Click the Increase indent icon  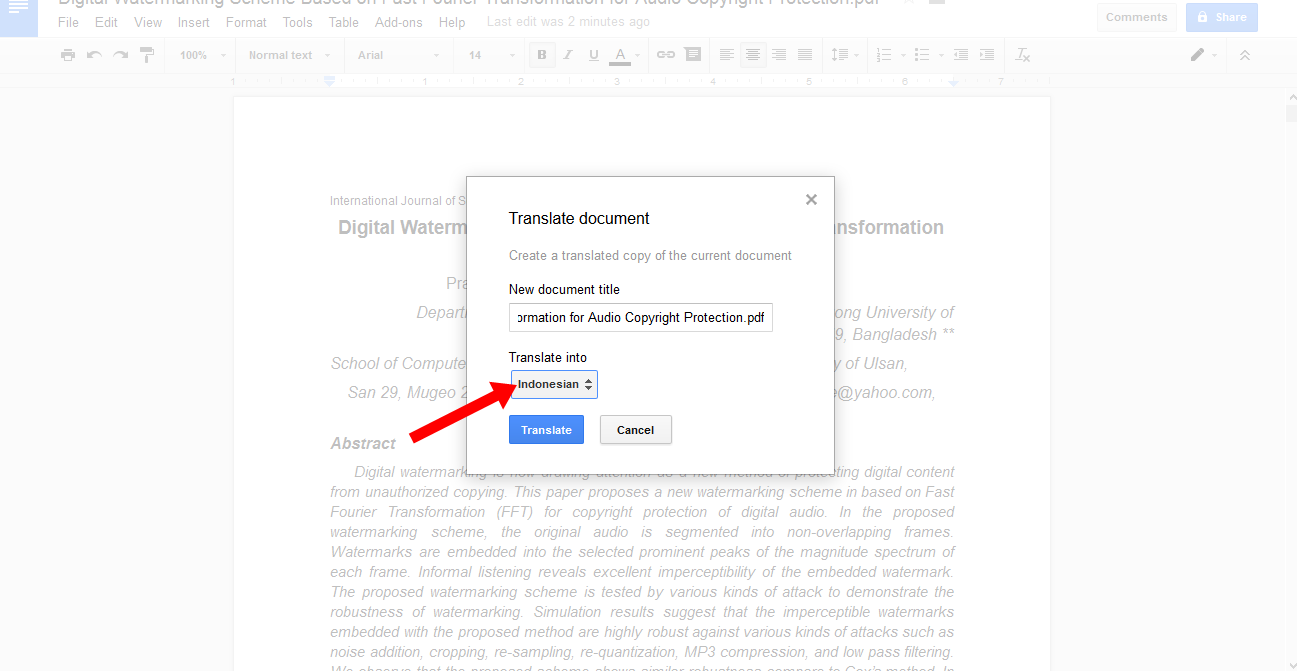(x=987, y=55)
